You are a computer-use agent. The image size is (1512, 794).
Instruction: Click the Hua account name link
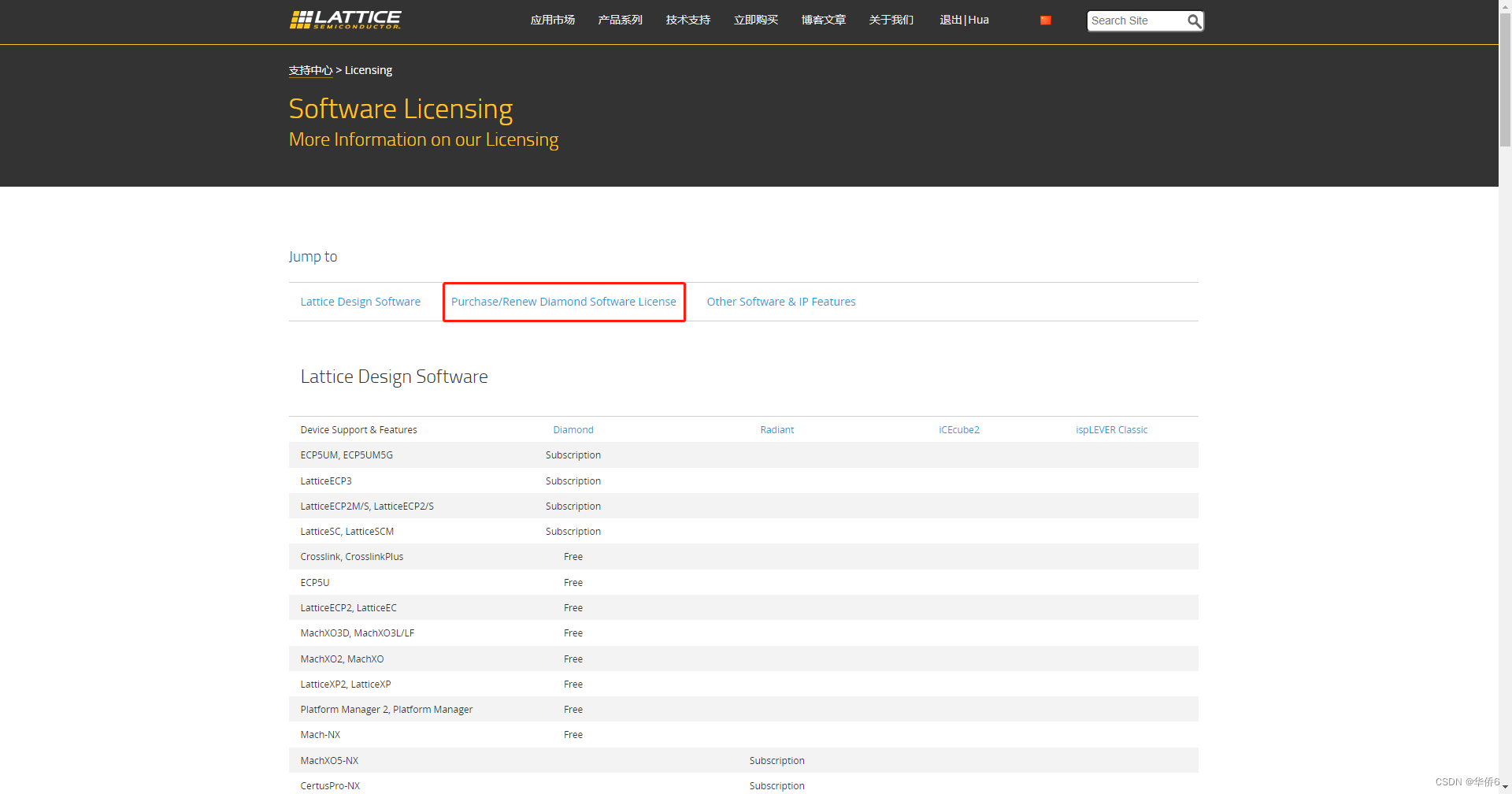tap(979, 20)
